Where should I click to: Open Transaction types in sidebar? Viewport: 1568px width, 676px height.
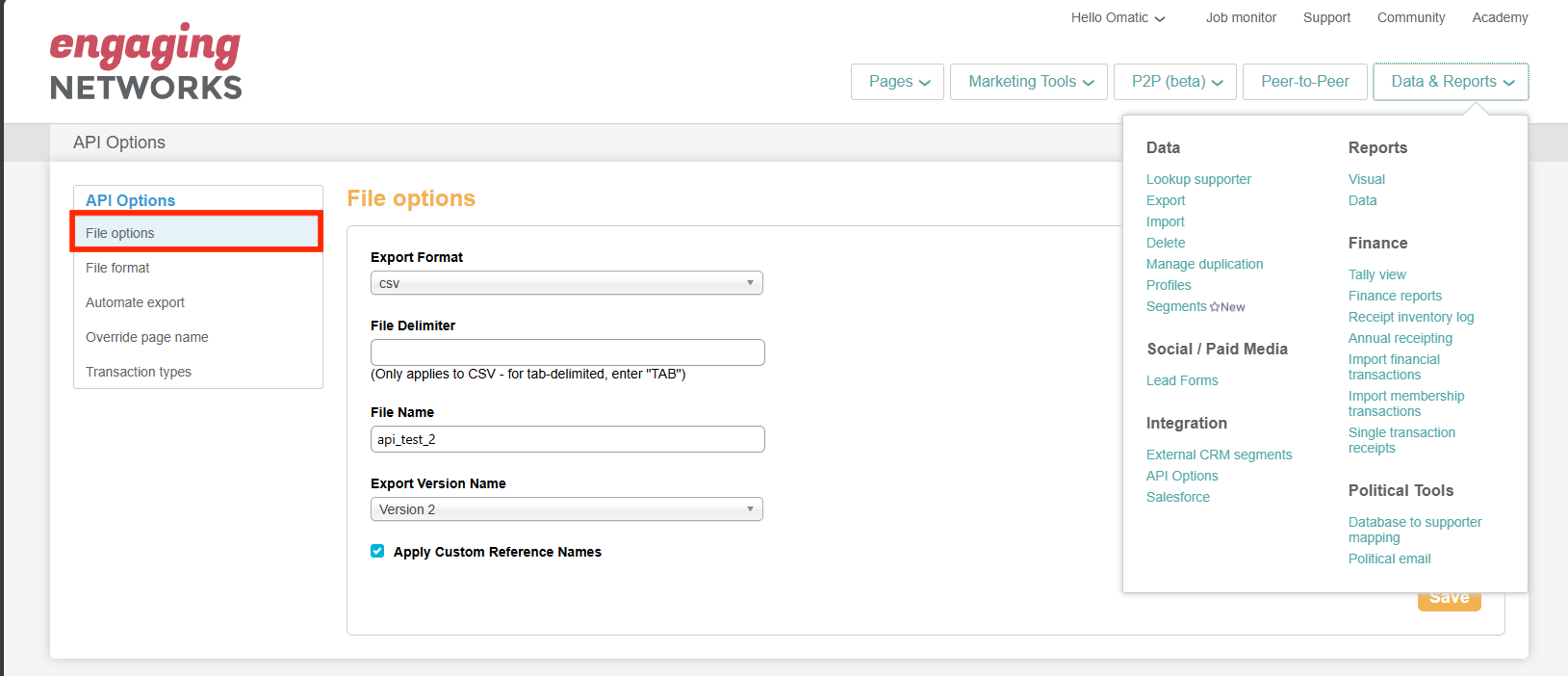coord(139,372)
